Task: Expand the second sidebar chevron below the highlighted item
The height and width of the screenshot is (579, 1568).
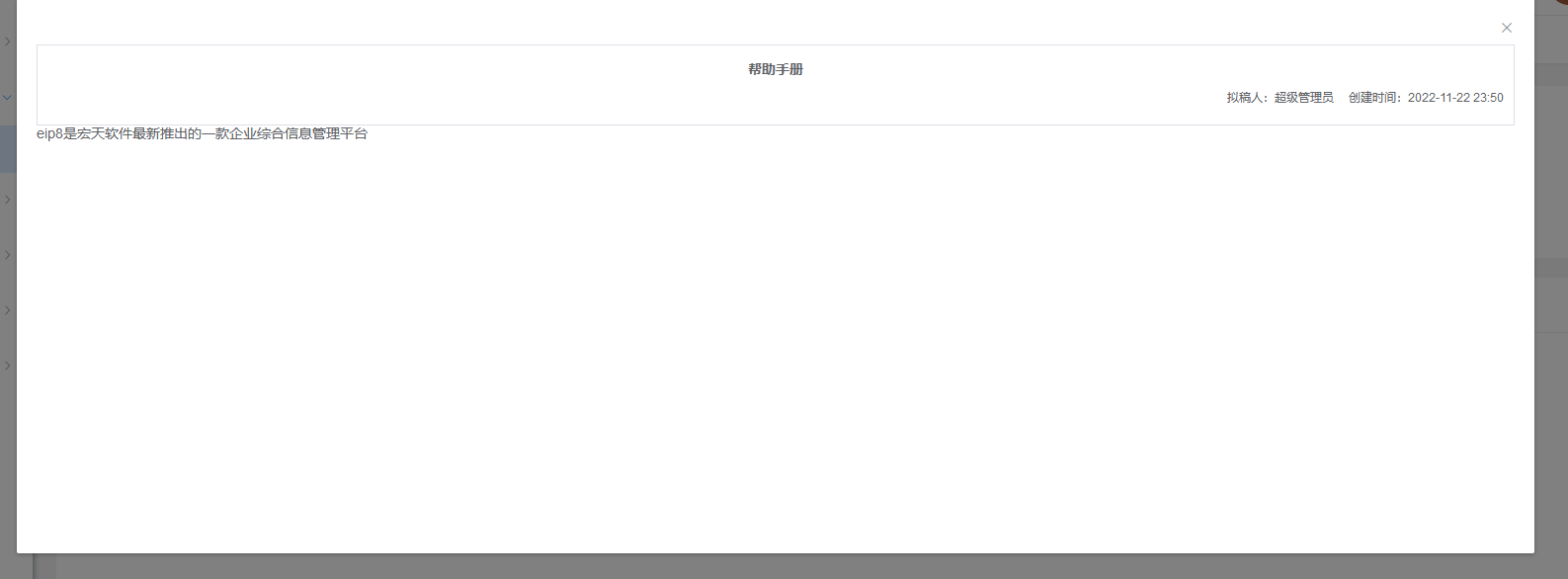Action: (7, 255)
